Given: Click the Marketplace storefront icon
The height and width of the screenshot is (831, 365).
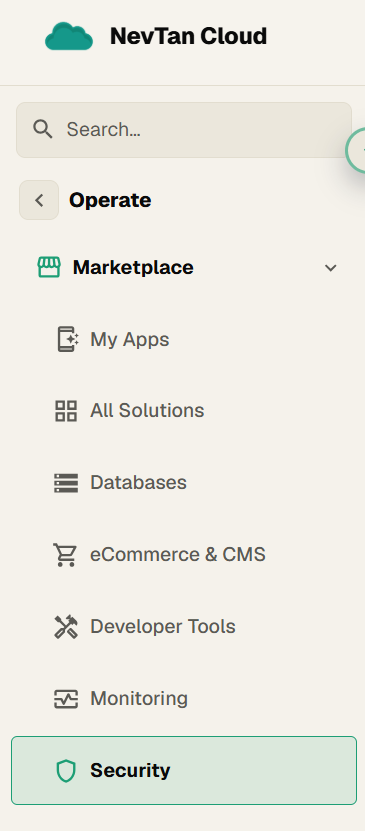Looking at the screenshot, I should click(x=49, y=267).
